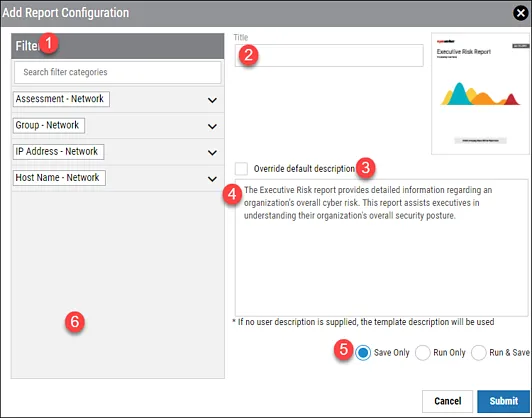Click the red number 6 callout marker
The width and height of the screenshot is (532, 418).
coord(75,322)
